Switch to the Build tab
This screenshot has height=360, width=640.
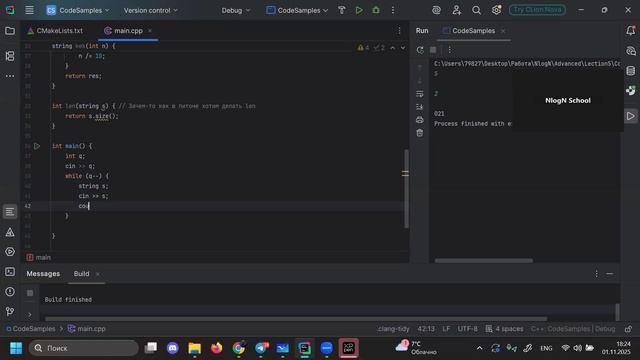click(81, 273)
